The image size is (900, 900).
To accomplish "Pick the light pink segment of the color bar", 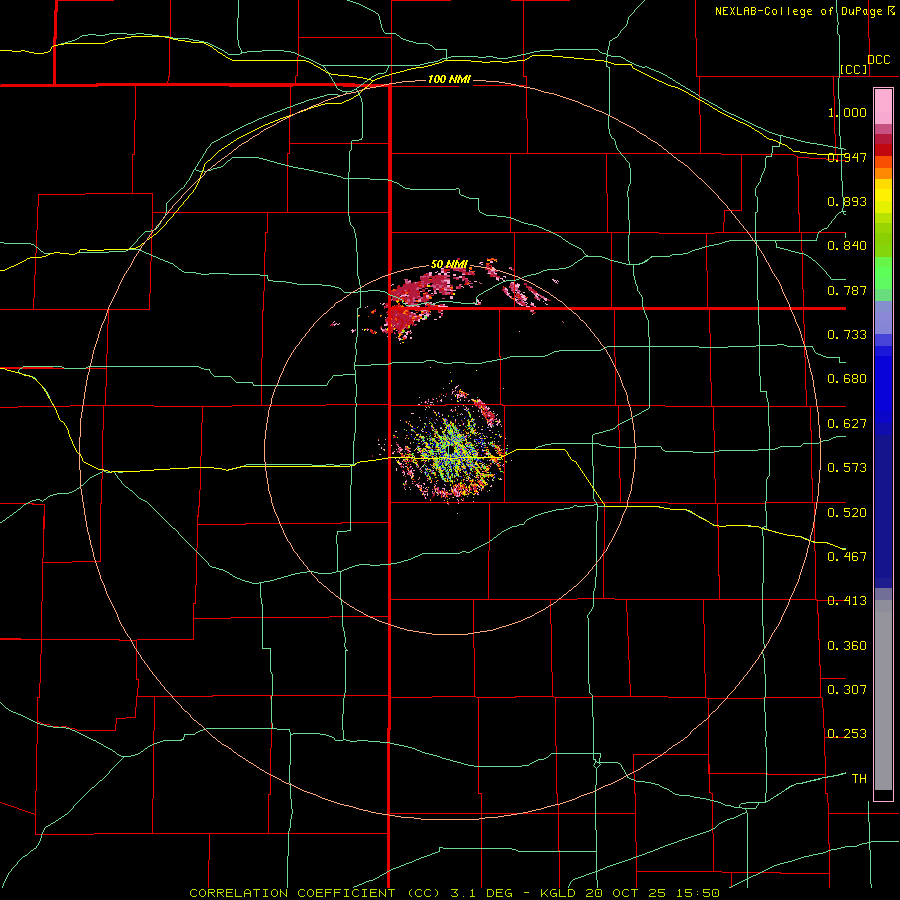I will [883, 107].
